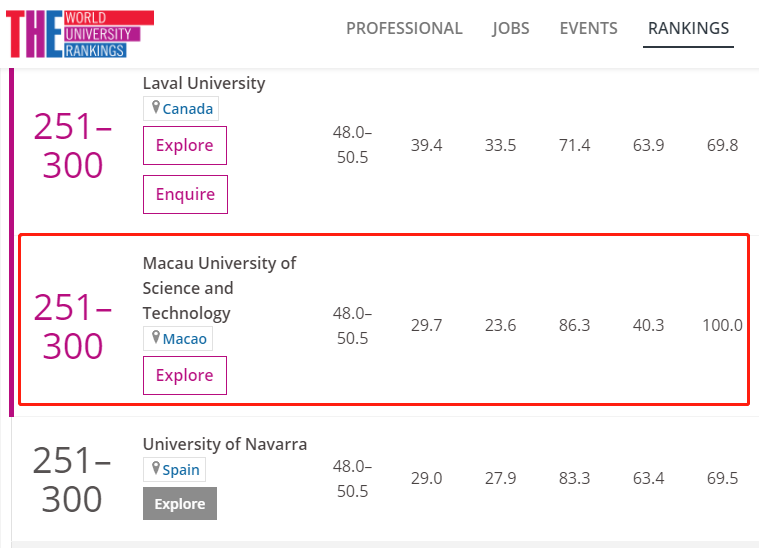Open the Events menu item

[x=589, y=29]
